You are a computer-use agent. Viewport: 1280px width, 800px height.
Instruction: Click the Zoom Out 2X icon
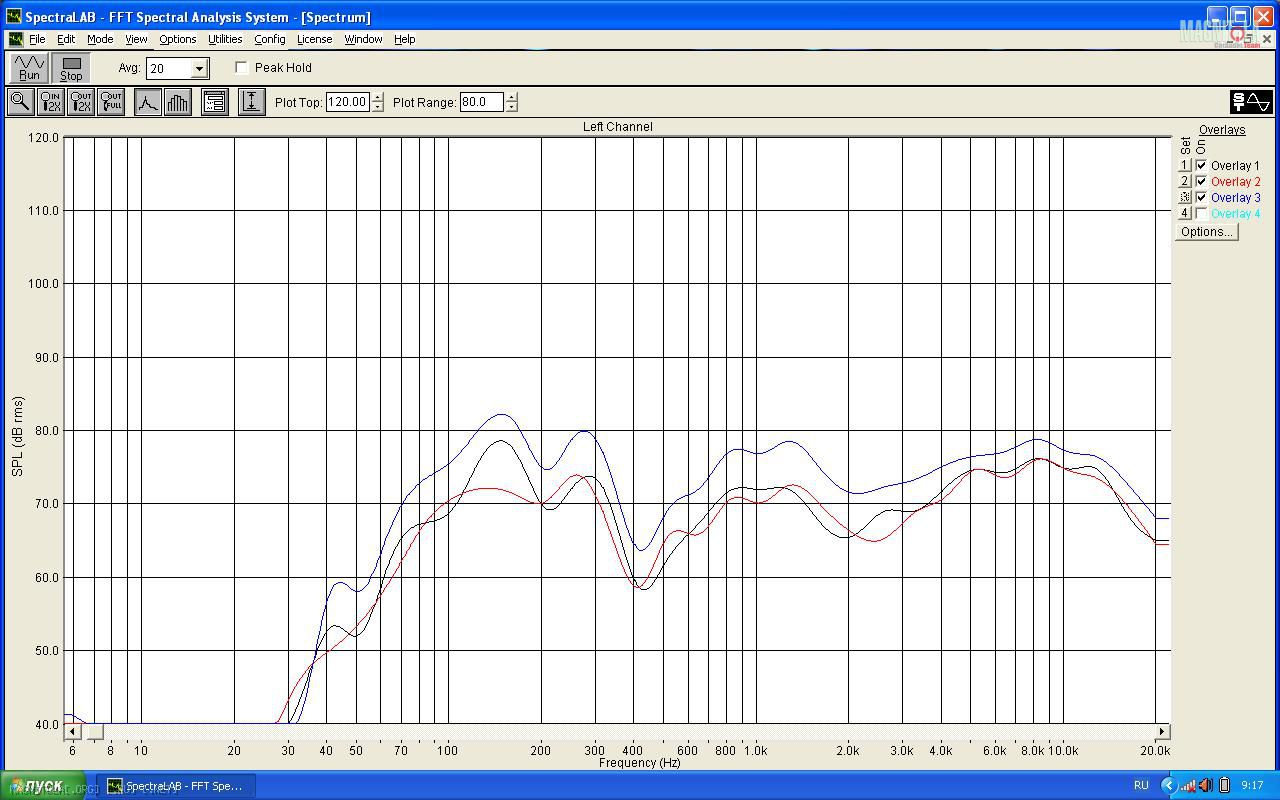point(81,102)
